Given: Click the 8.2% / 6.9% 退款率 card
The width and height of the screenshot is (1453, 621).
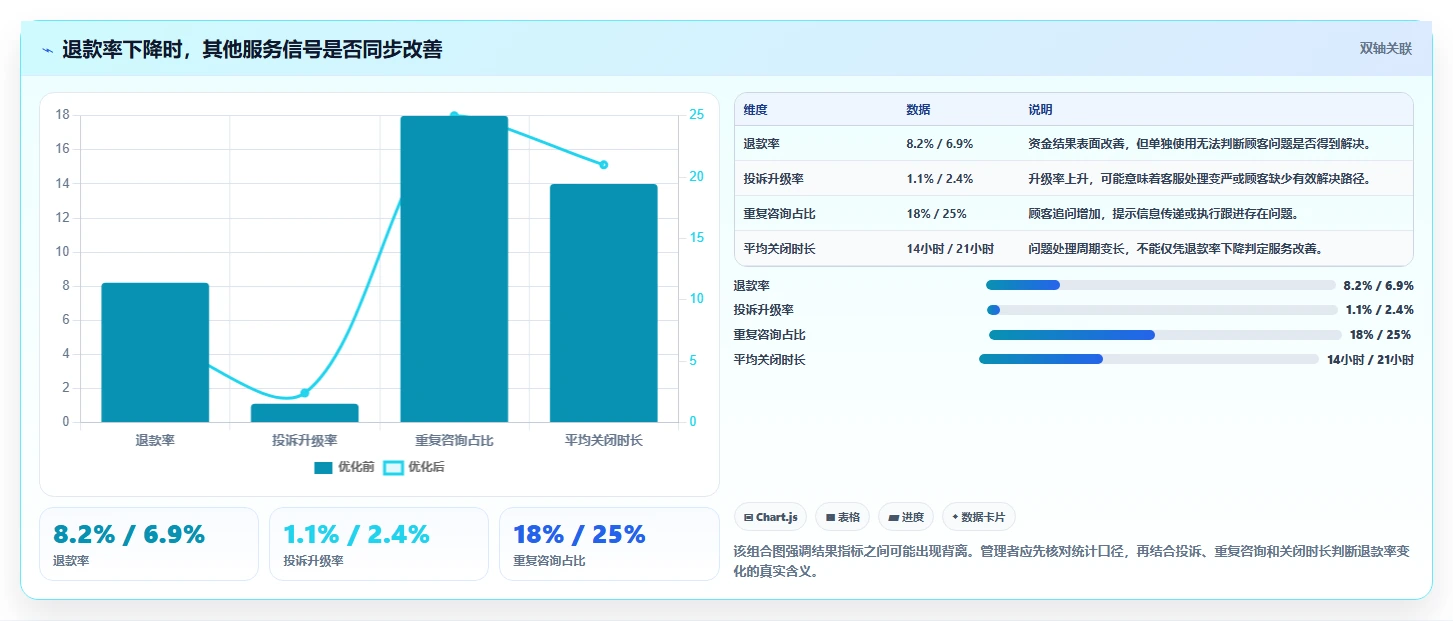Looking at the screenshot, I should click(149, 544).
